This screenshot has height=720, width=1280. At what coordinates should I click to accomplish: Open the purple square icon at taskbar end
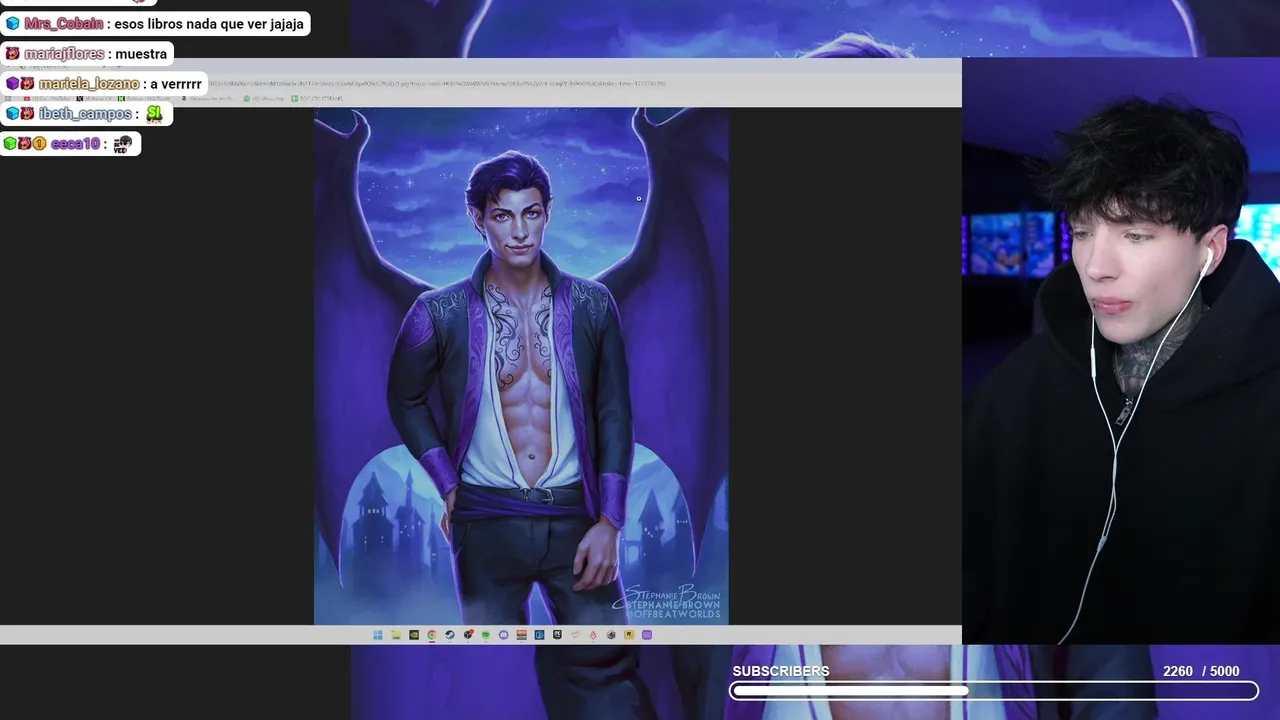tap(647, 635)
